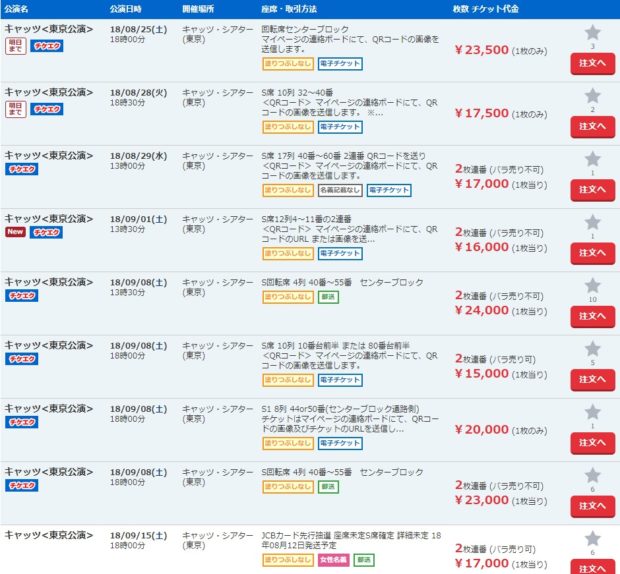Click the 名義記載なし tag on the 18/08/29 listing
620x574 pixels.
tap(340, 190)
